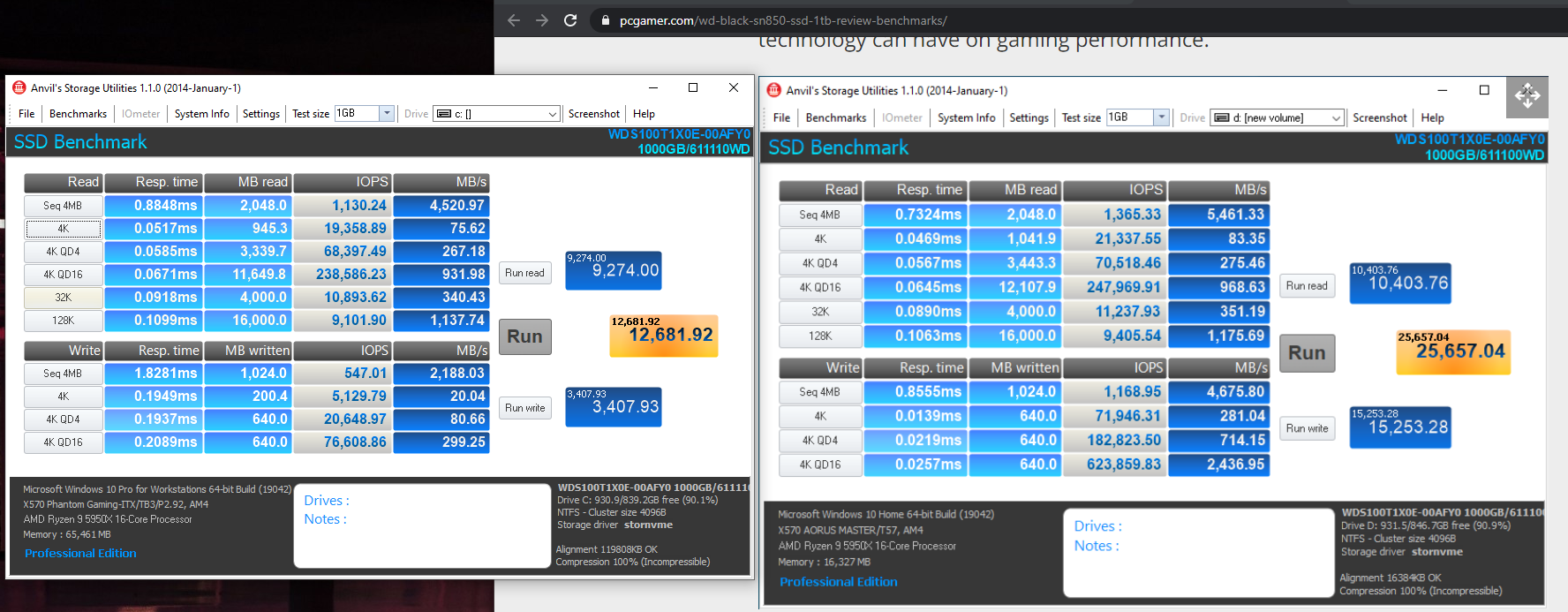This screenshot has width=1568, height=612.
Task: Open Benchmarks menu in right Anvil window
Action: click(x=836, y=117)
